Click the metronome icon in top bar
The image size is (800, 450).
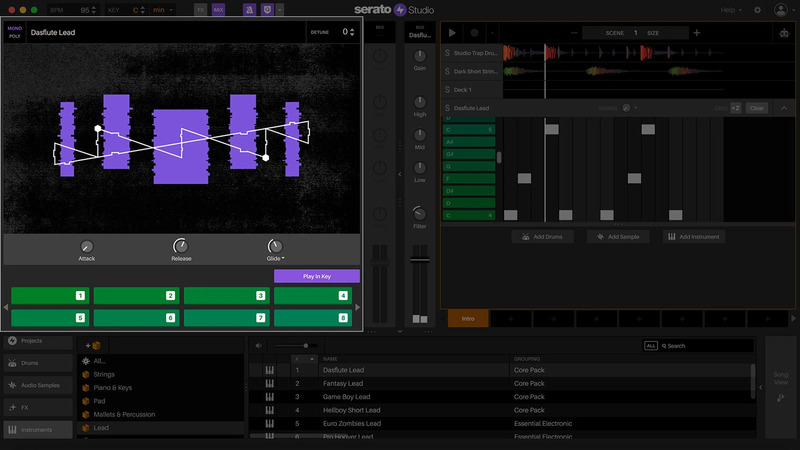click(249, 10)
